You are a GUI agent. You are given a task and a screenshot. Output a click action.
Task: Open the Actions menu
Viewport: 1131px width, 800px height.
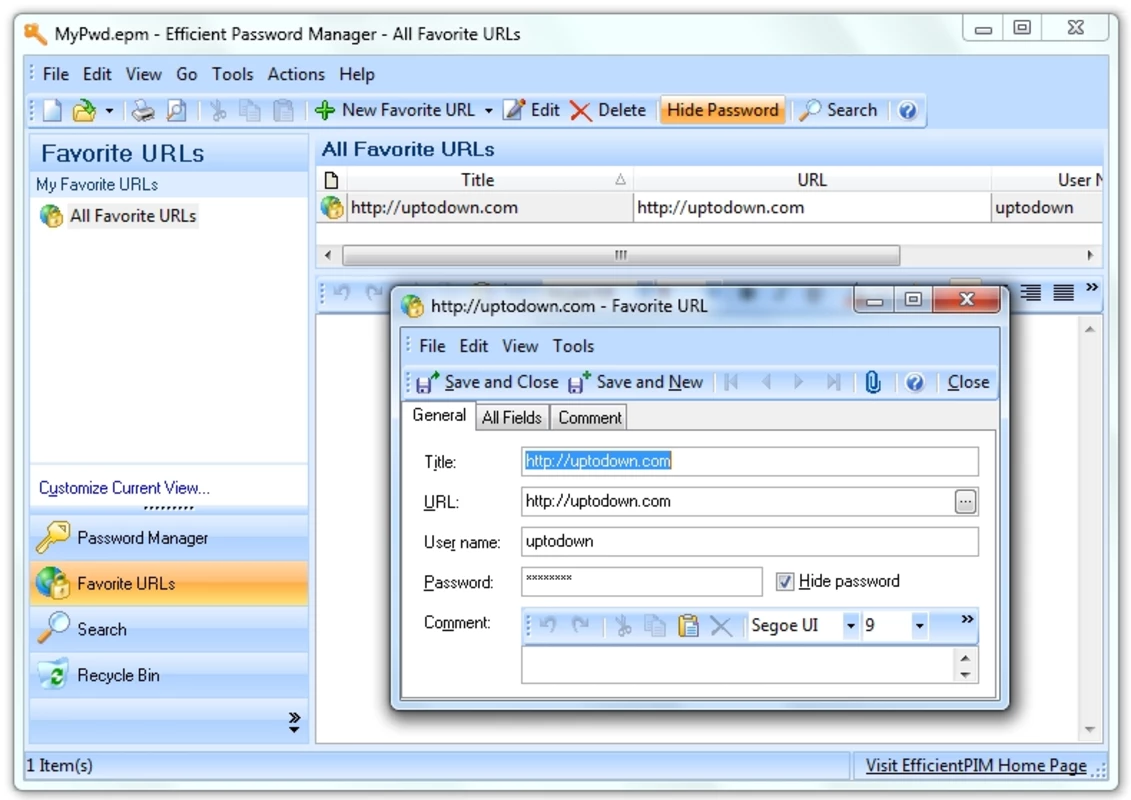(x=296, y=74)
